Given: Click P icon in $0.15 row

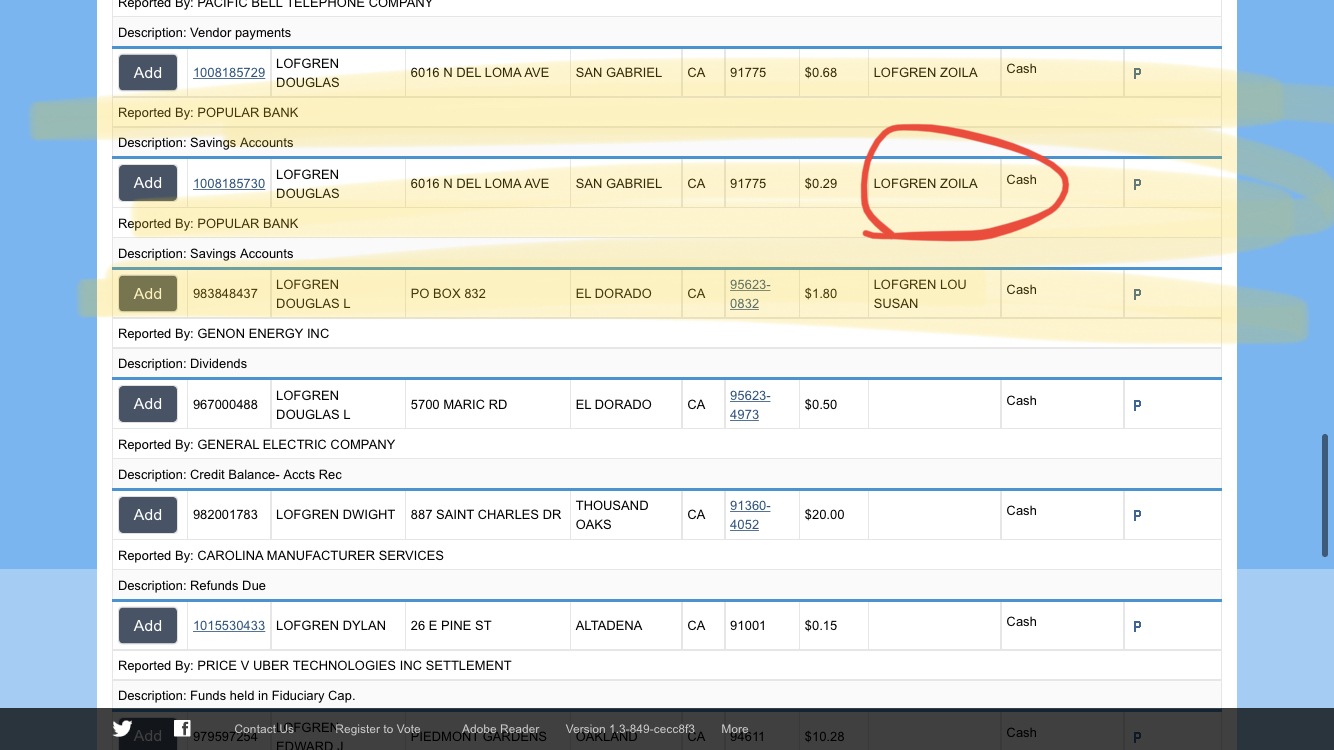Looking at the screenshot, I should point(1137,627).
